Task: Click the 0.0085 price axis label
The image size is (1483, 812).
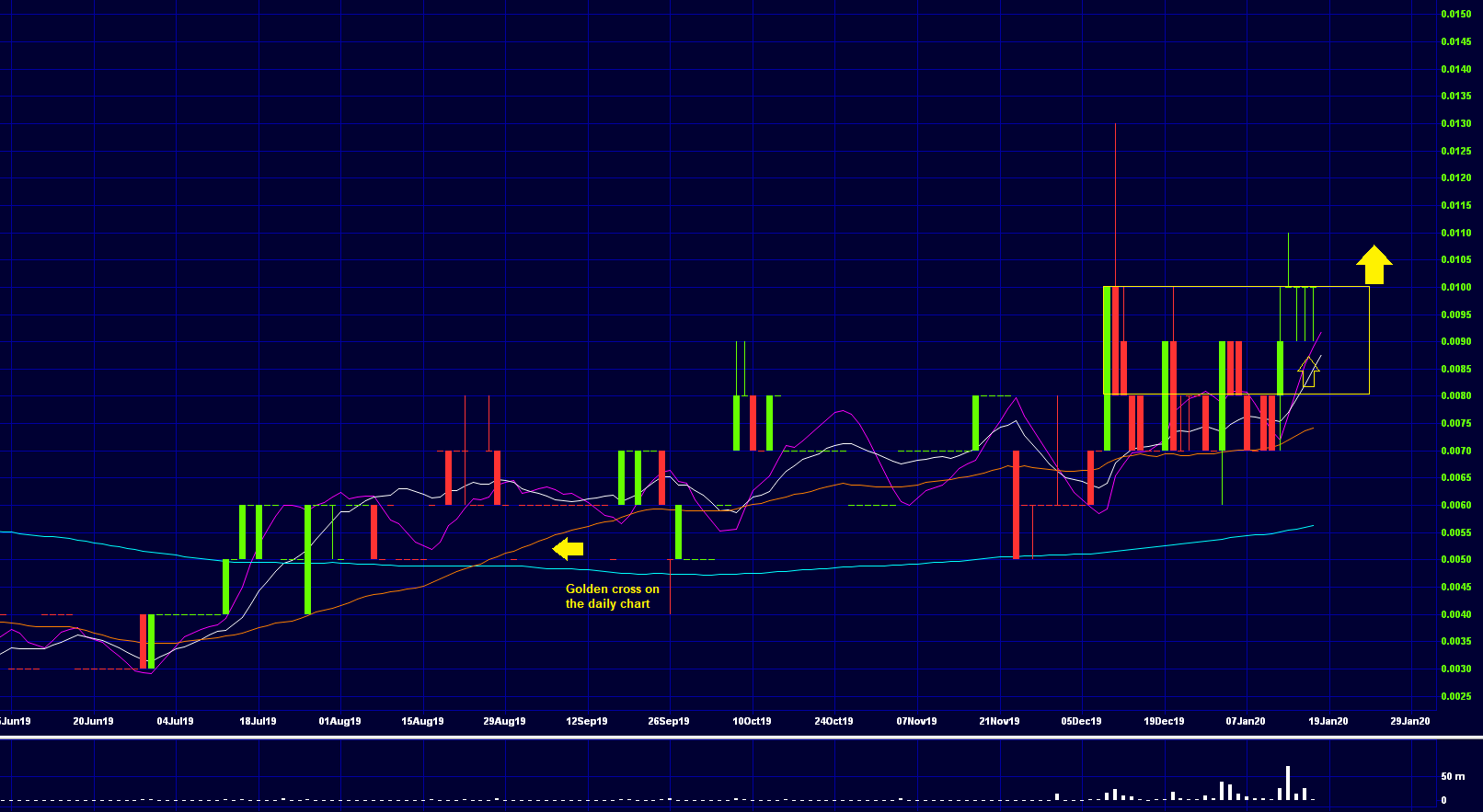Action: tap(1455, 369)
